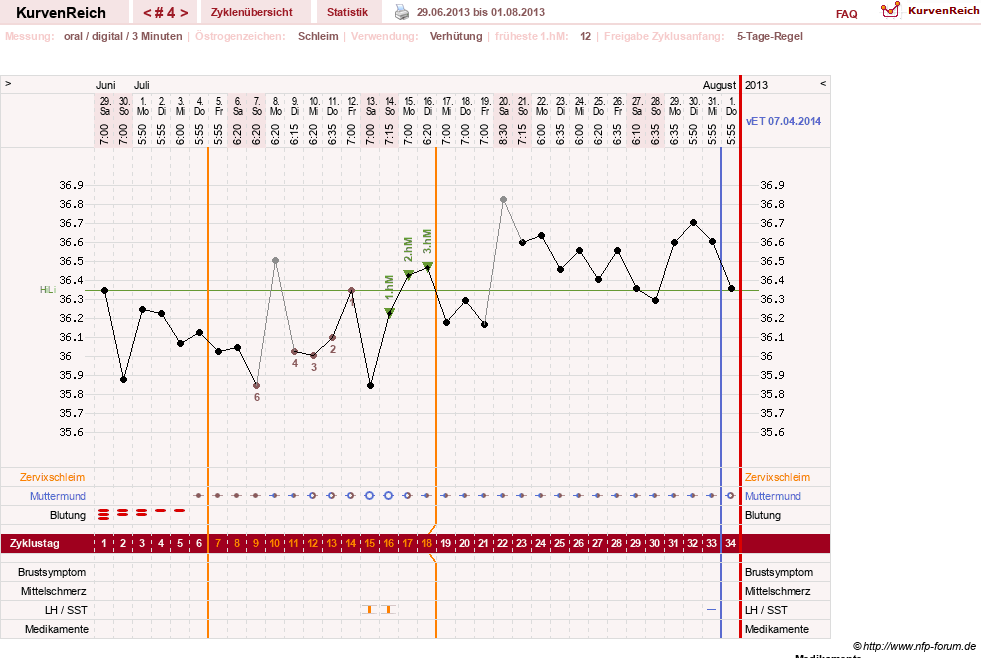The image size is (981, 658).
Task: Select cycle day 18 in Zyklustag row
Action: (x=427, y=544)
